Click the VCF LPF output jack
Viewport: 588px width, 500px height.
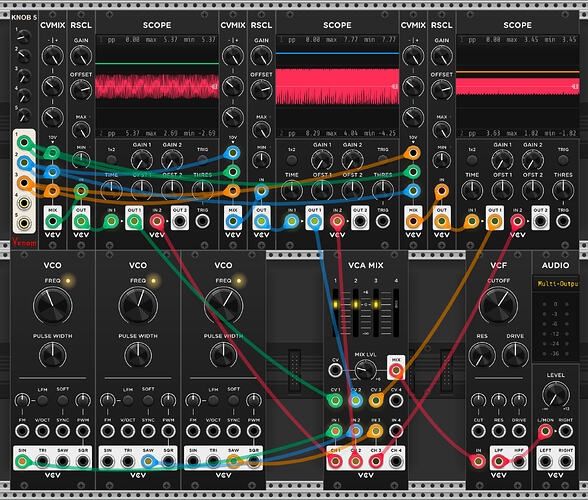(498, 461)
